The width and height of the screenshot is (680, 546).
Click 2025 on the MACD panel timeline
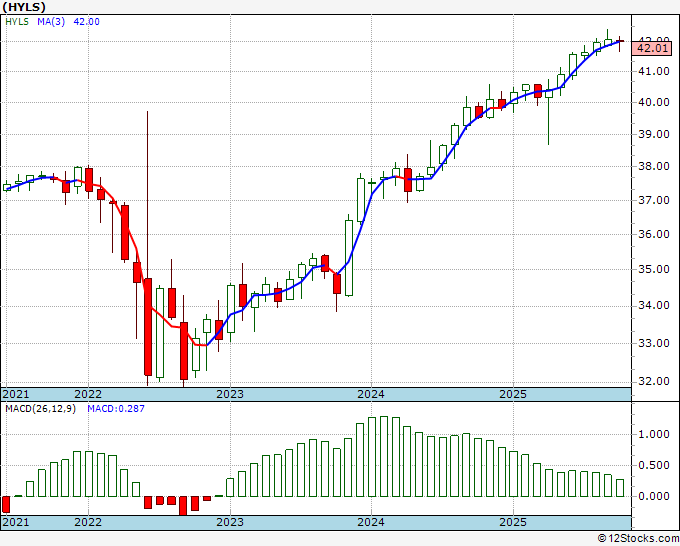coord(513,522)
